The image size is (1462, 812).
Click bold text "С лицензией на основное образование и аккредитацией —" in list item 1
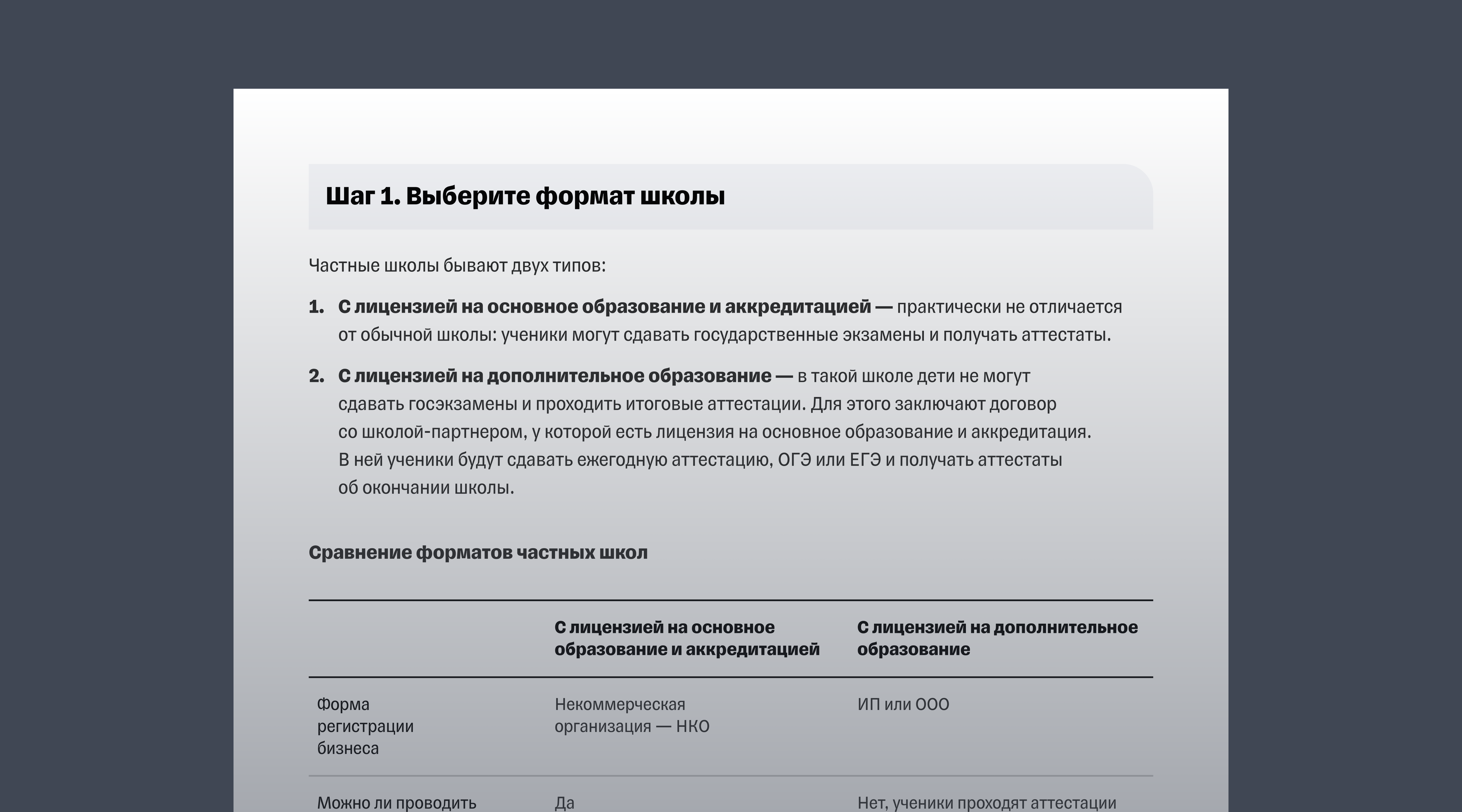(615, 307)
